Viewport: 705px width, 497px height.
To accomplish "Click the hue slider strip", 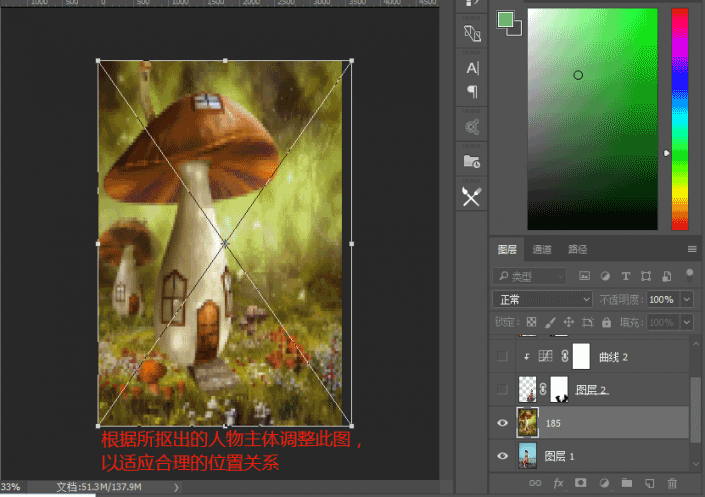I will 680,119.
